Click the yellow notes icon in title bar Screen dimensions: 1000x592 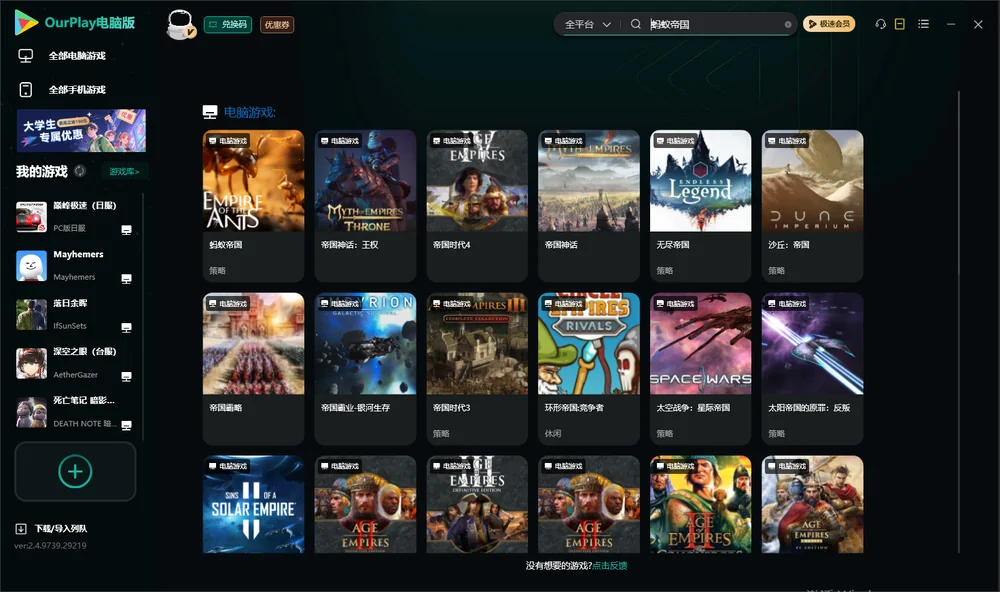click(x=900, y=24)
